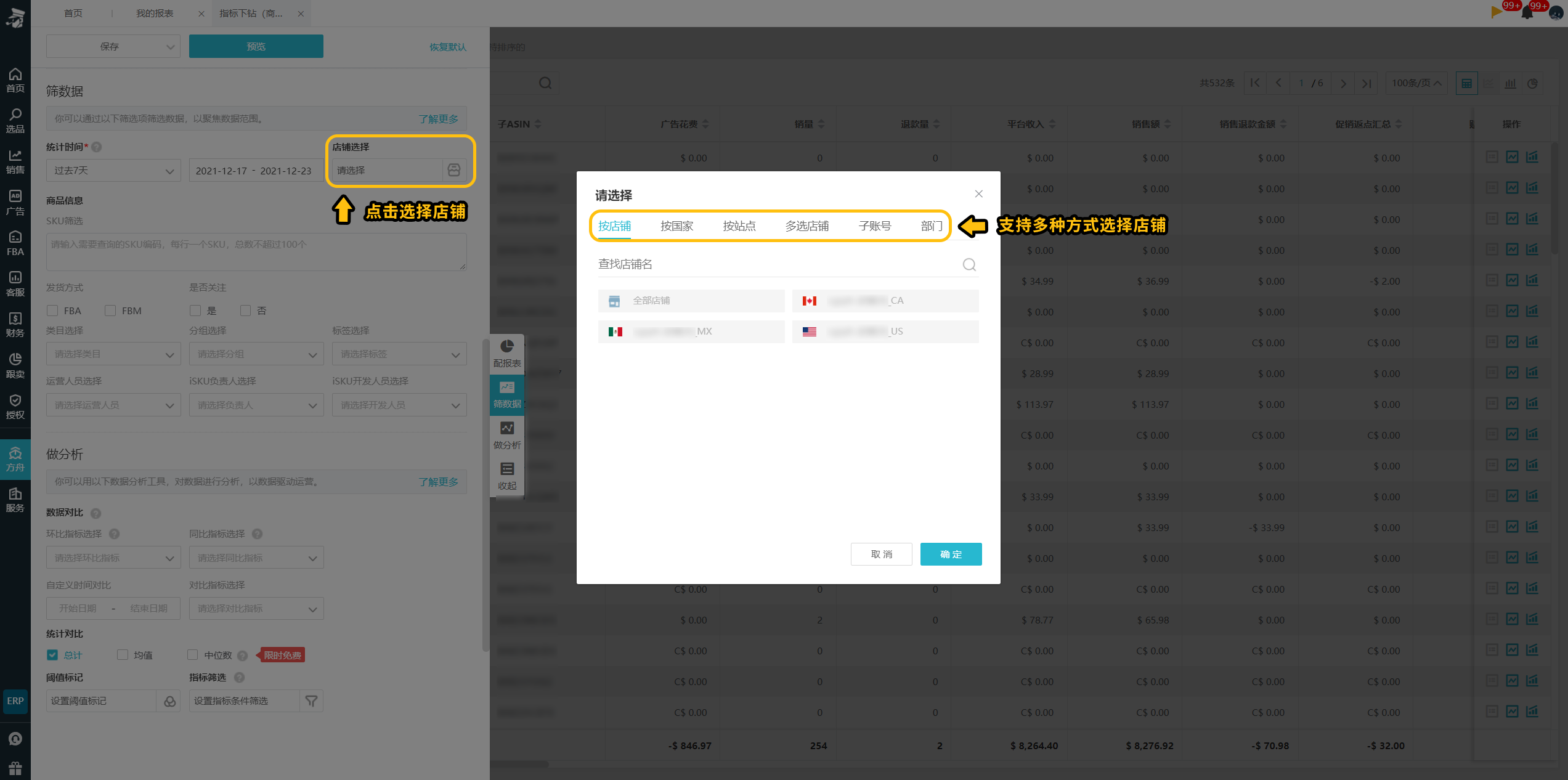Image resolution: width=1568 pixels, height=780 pixels.
Task: Open the 方舟 sidebar icon
Action: [15, 460]
